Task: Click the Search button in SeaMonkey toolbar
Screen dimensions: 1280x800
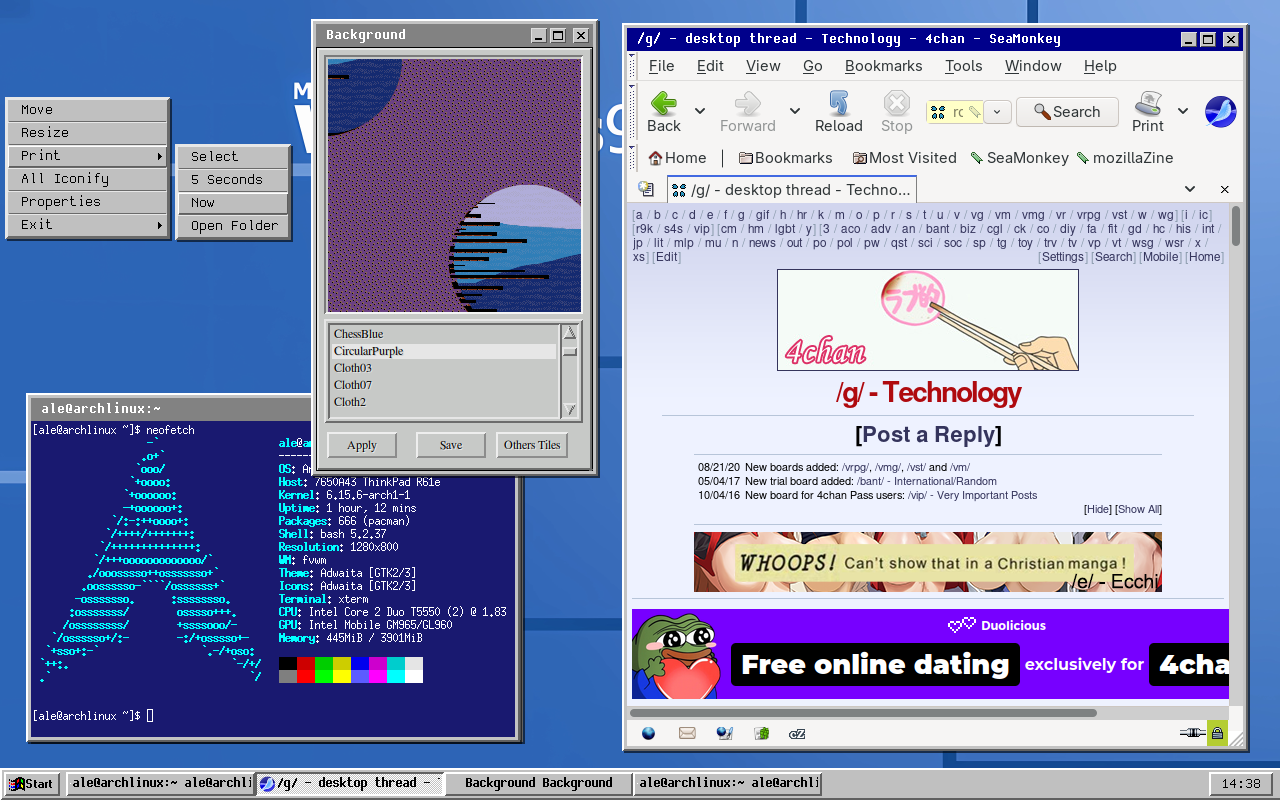Action: click(x=1067, y=112)
